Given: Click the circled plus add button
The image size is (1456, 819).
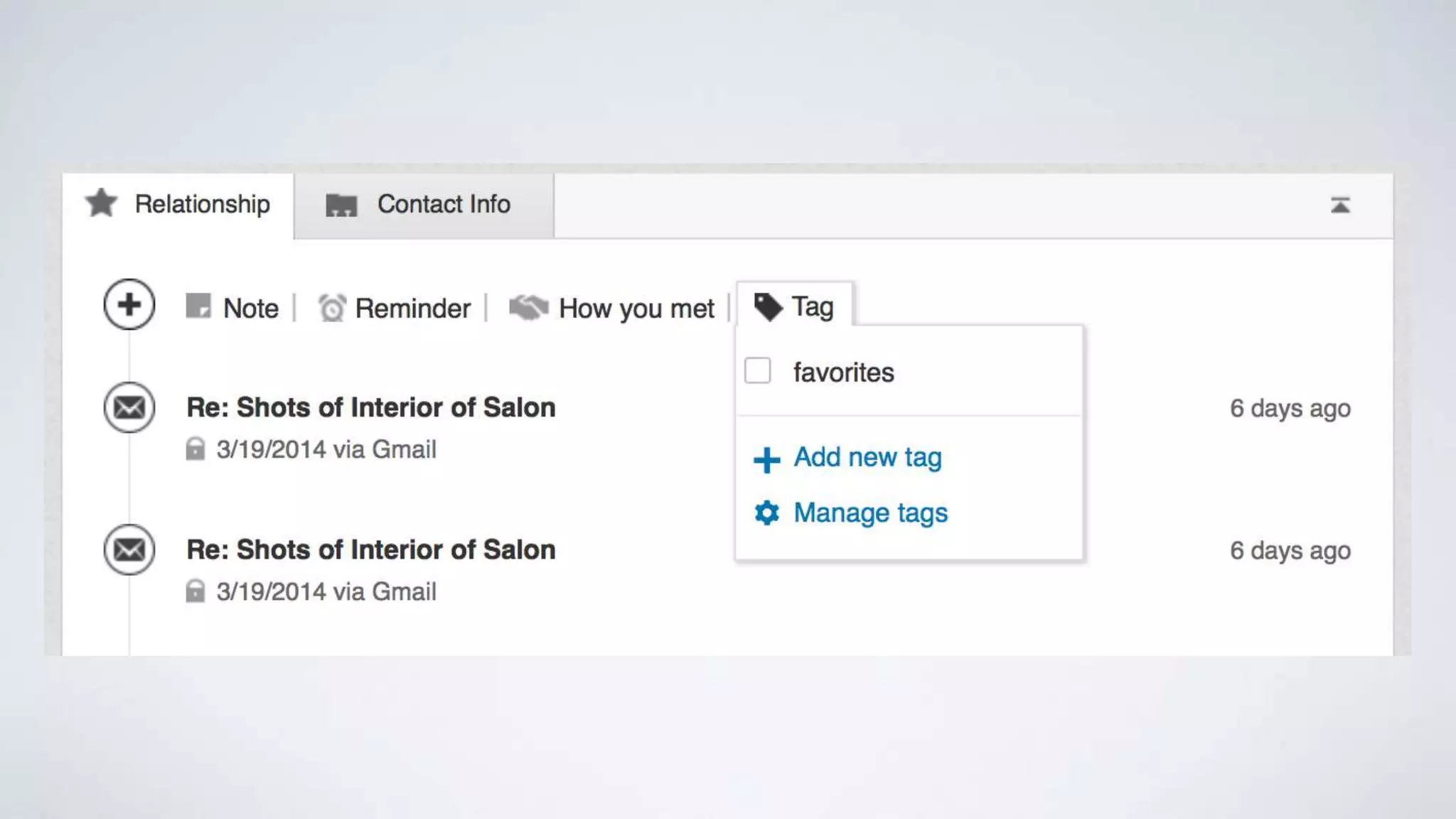Looking at the screenshot, I should pos(129,304).
